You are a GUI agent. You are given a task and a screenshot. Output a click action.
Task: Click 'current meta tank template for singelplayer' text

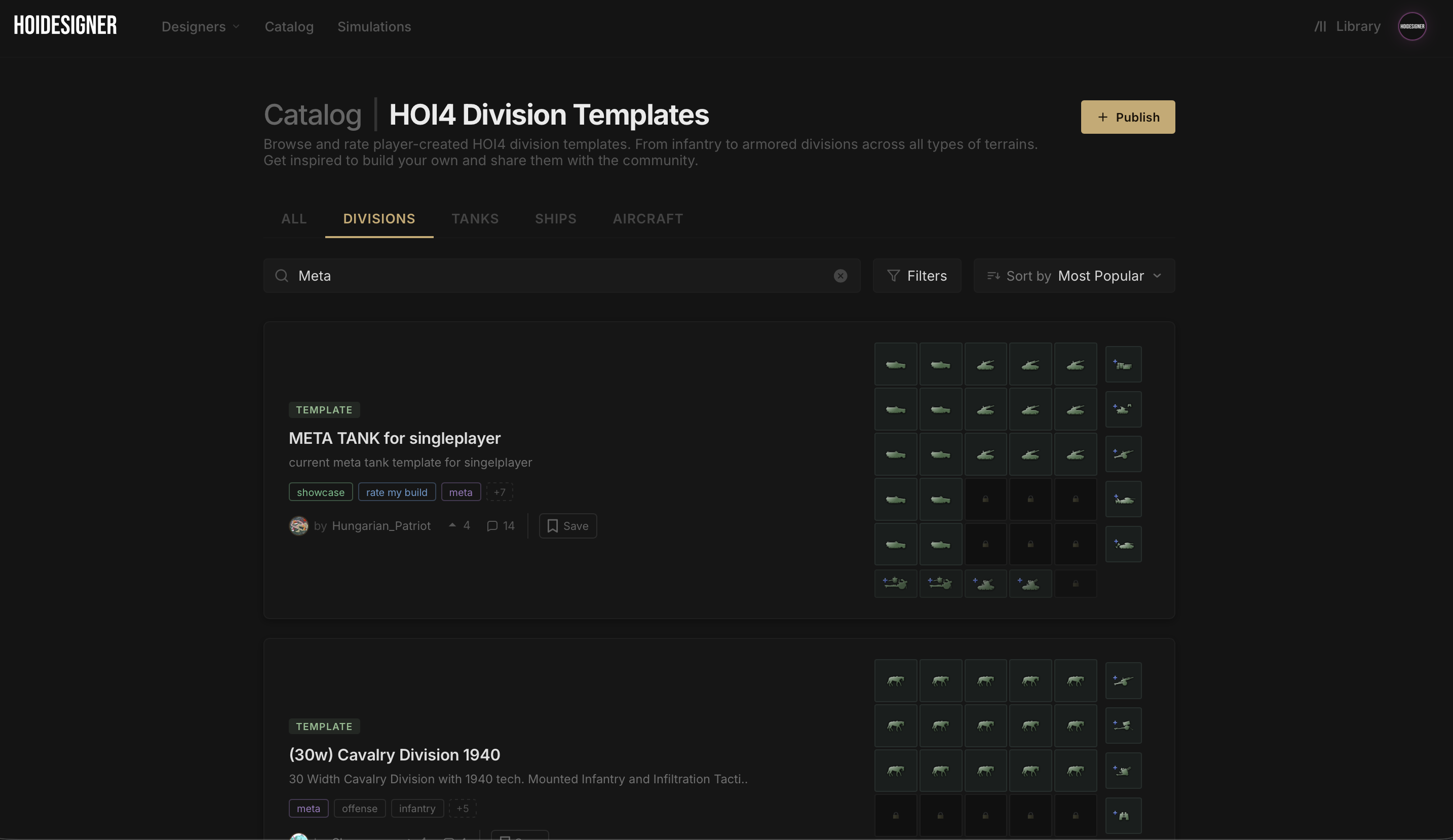(x=410, y=463)
